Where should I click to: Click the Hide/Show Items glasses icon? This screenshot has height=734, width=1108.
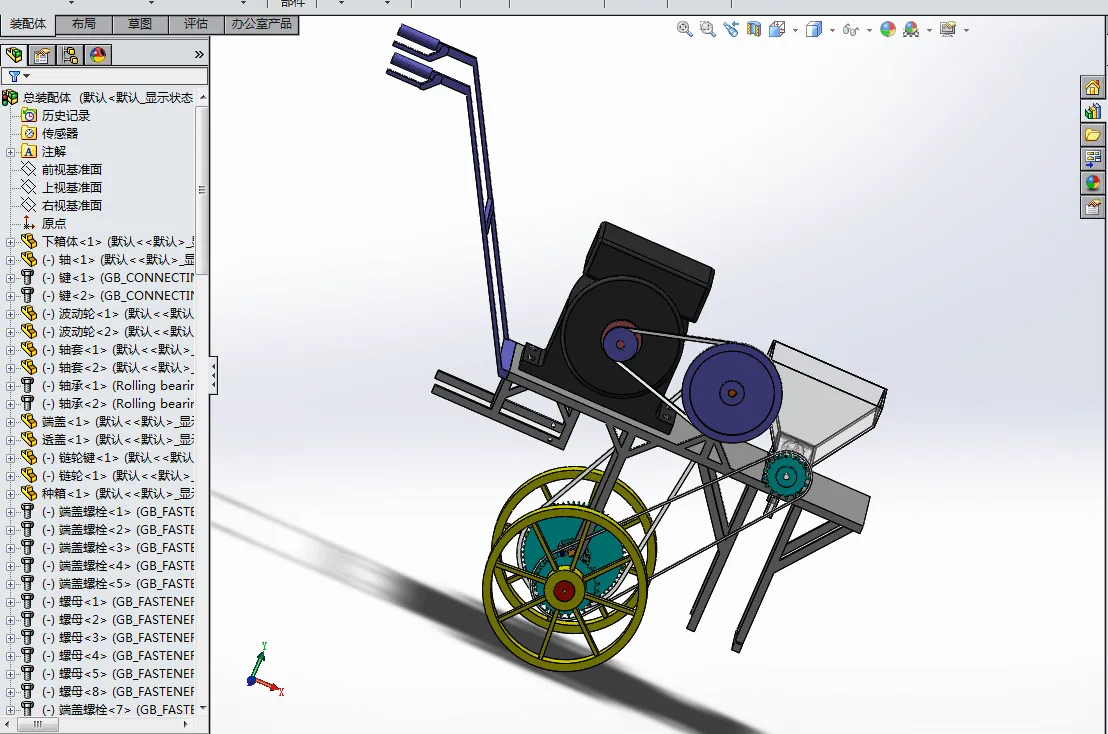[x=851, y=30]
